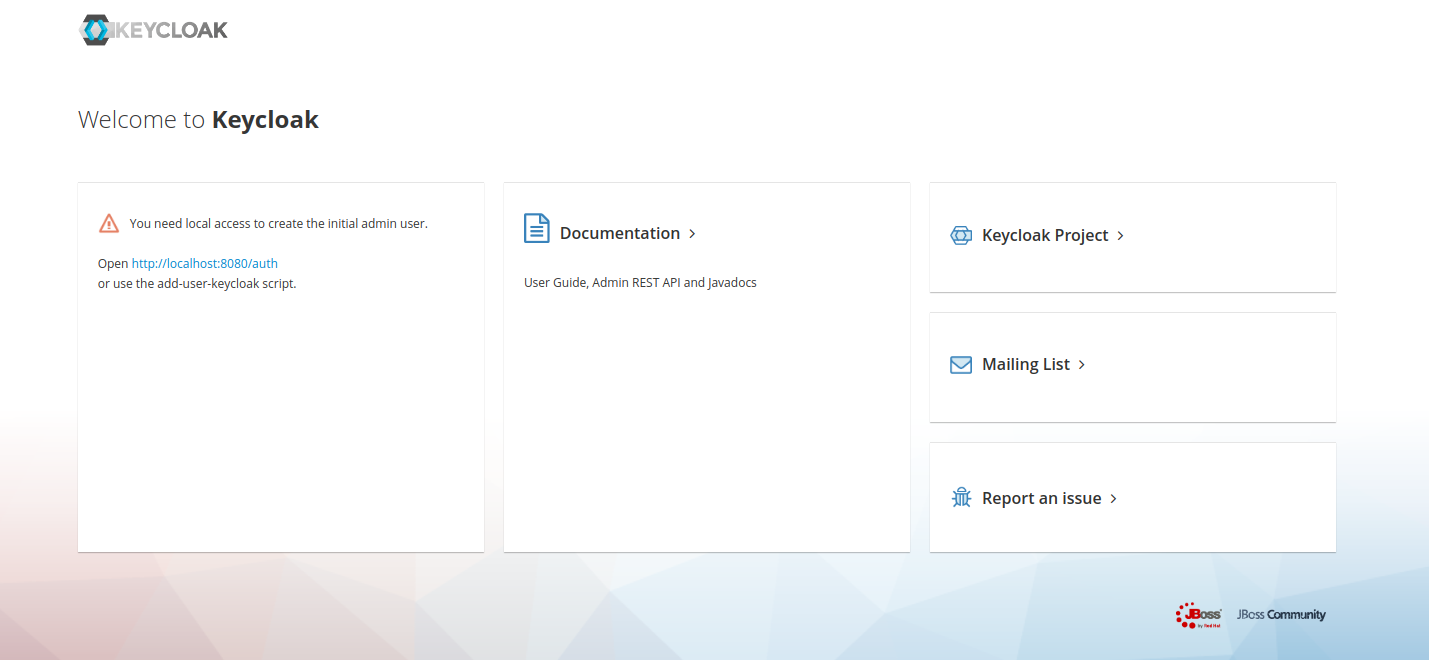Image resolution: width=1429 pixels, height=660 pixels.
Task: Open the JBoss Community link
Action: (x=1281, y=615)
